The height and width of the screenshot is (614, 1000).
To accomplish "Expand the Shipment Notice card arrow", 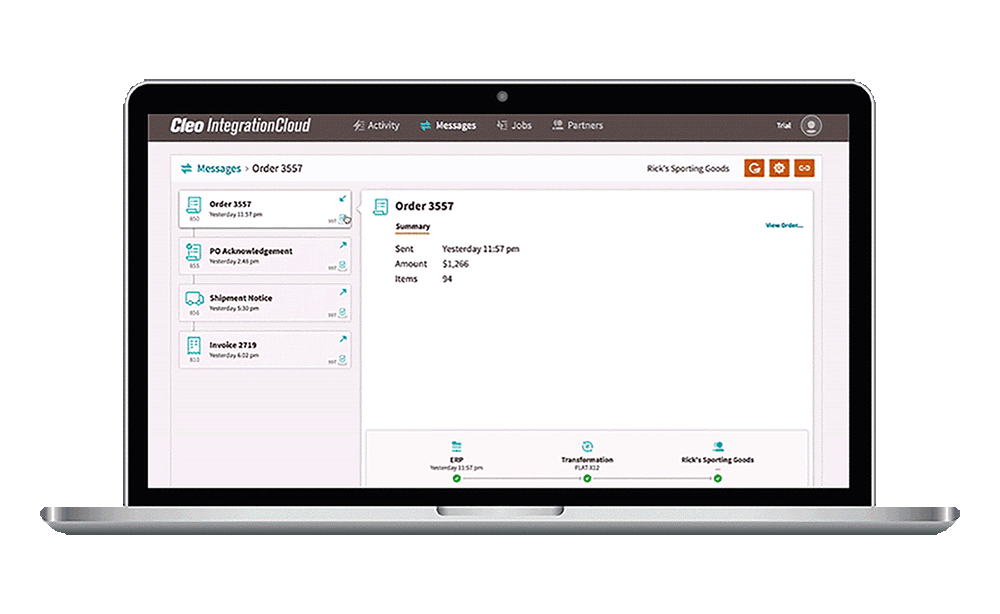I will pos(343,292).
